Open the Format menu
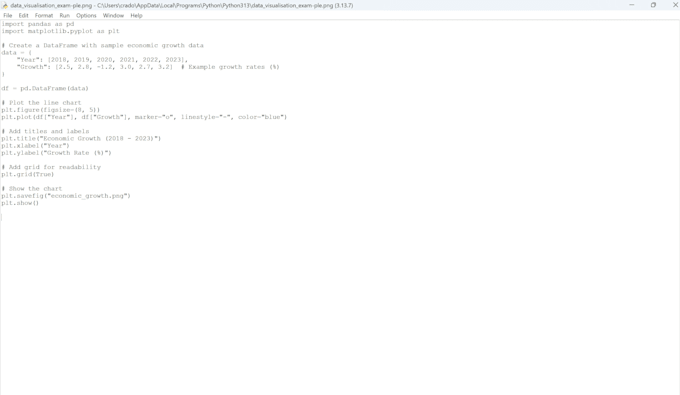The width and height of the screenshot is (680, 395). (x=44, y=16)
